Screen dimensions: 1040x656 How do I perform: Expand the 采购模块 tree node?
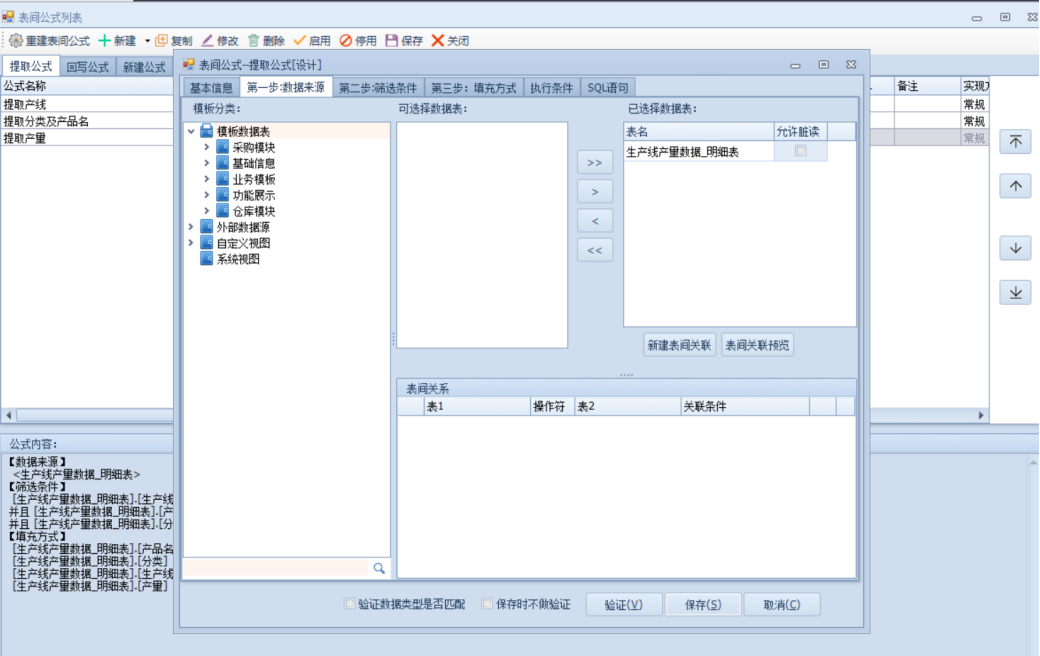coord(207,147)
